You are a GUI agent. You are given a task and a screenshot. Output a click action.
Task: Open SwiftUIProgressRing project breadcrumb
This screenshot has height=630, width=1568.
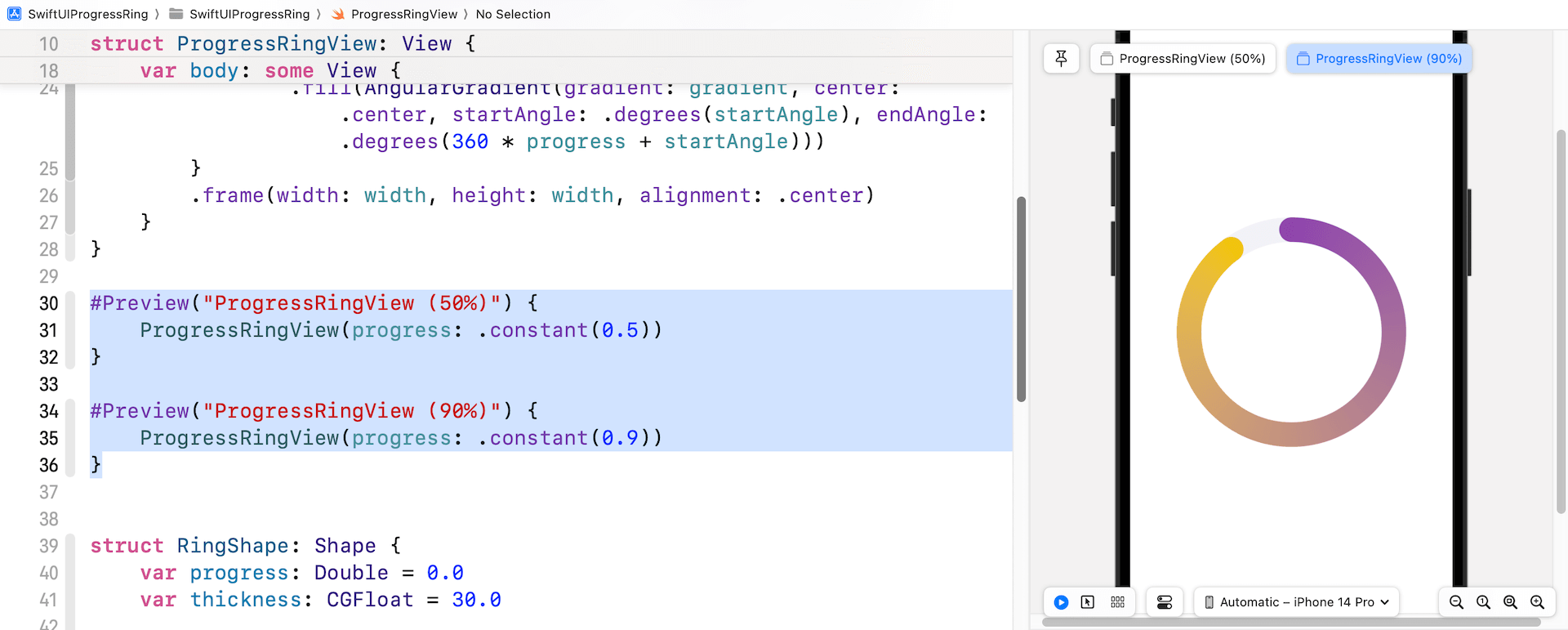(x=78, y=14)
